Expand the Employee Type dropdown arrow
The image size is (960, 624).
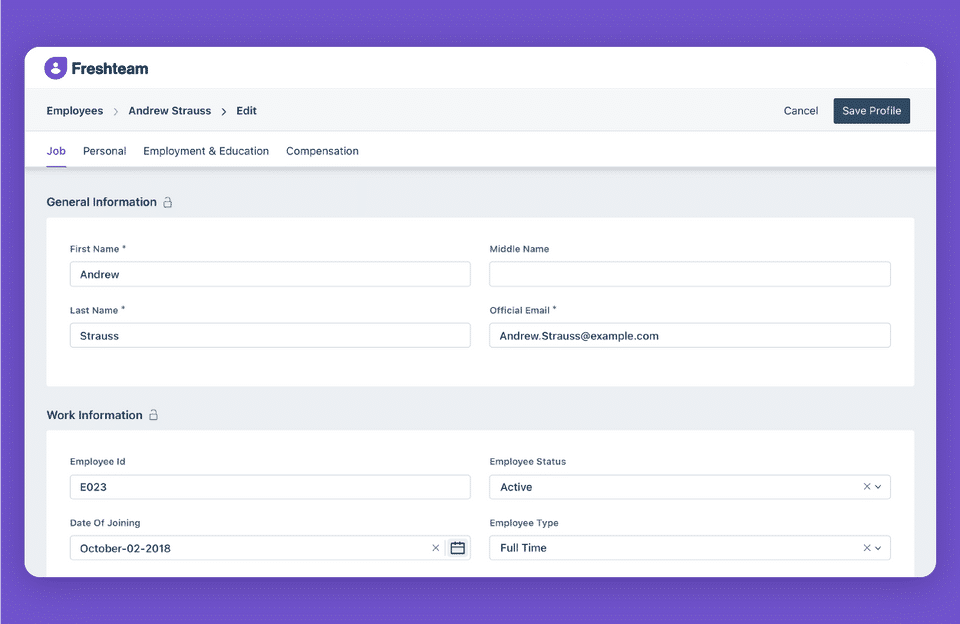878,548
